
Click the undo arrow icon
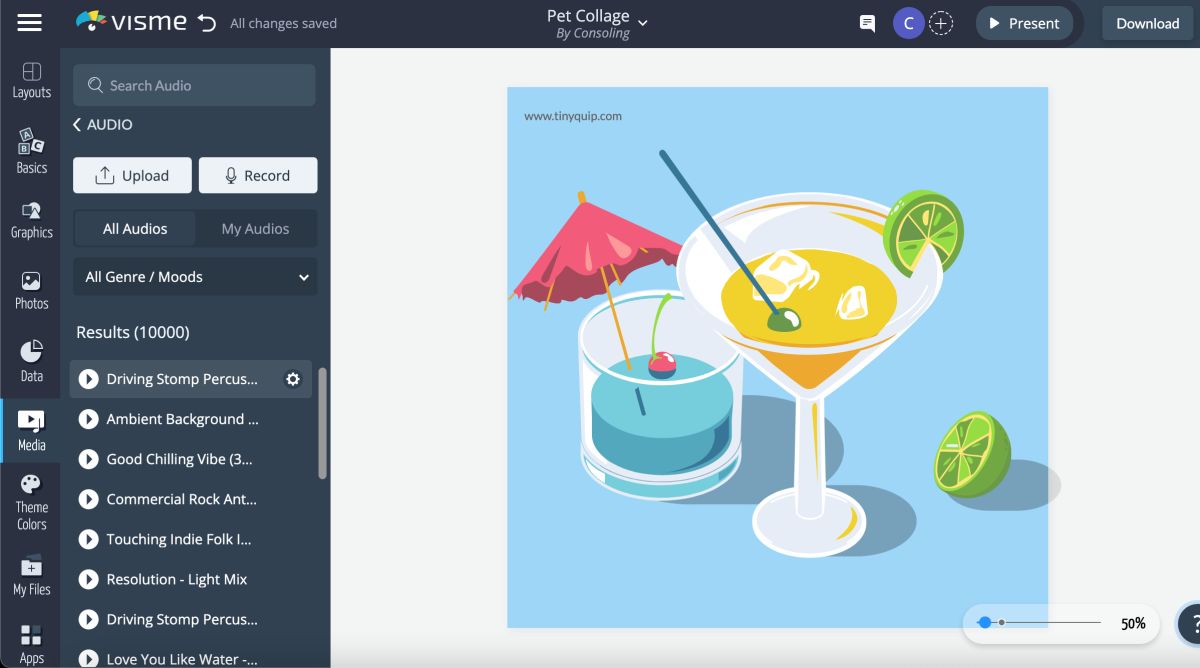click(x=207, y=23)
